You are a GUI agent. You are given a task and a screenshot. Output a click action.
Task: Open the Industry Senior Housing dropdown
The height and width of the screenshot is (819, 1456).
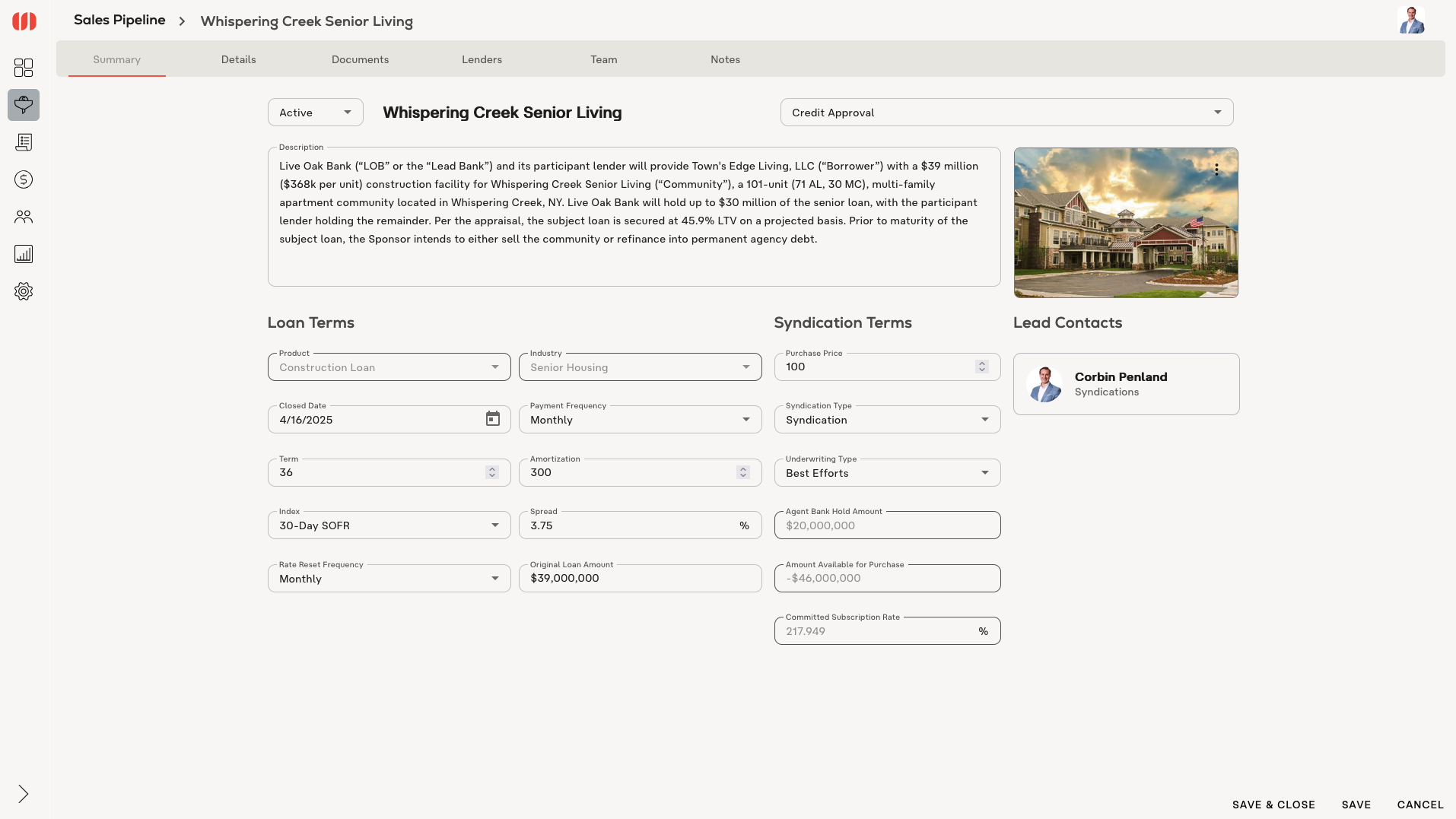point(641,367)
